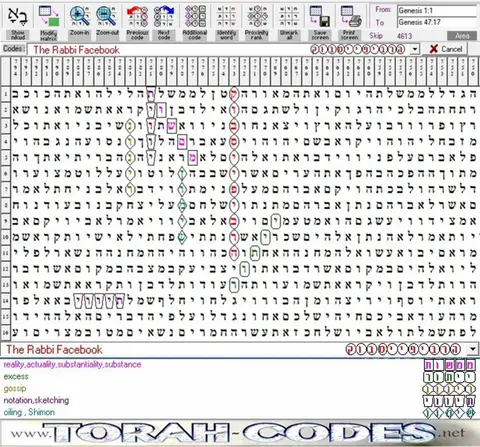The width and height of the screenshot is (480, 447).
Task: Select the oiling, Shimon term
Action: pos(29,412)
